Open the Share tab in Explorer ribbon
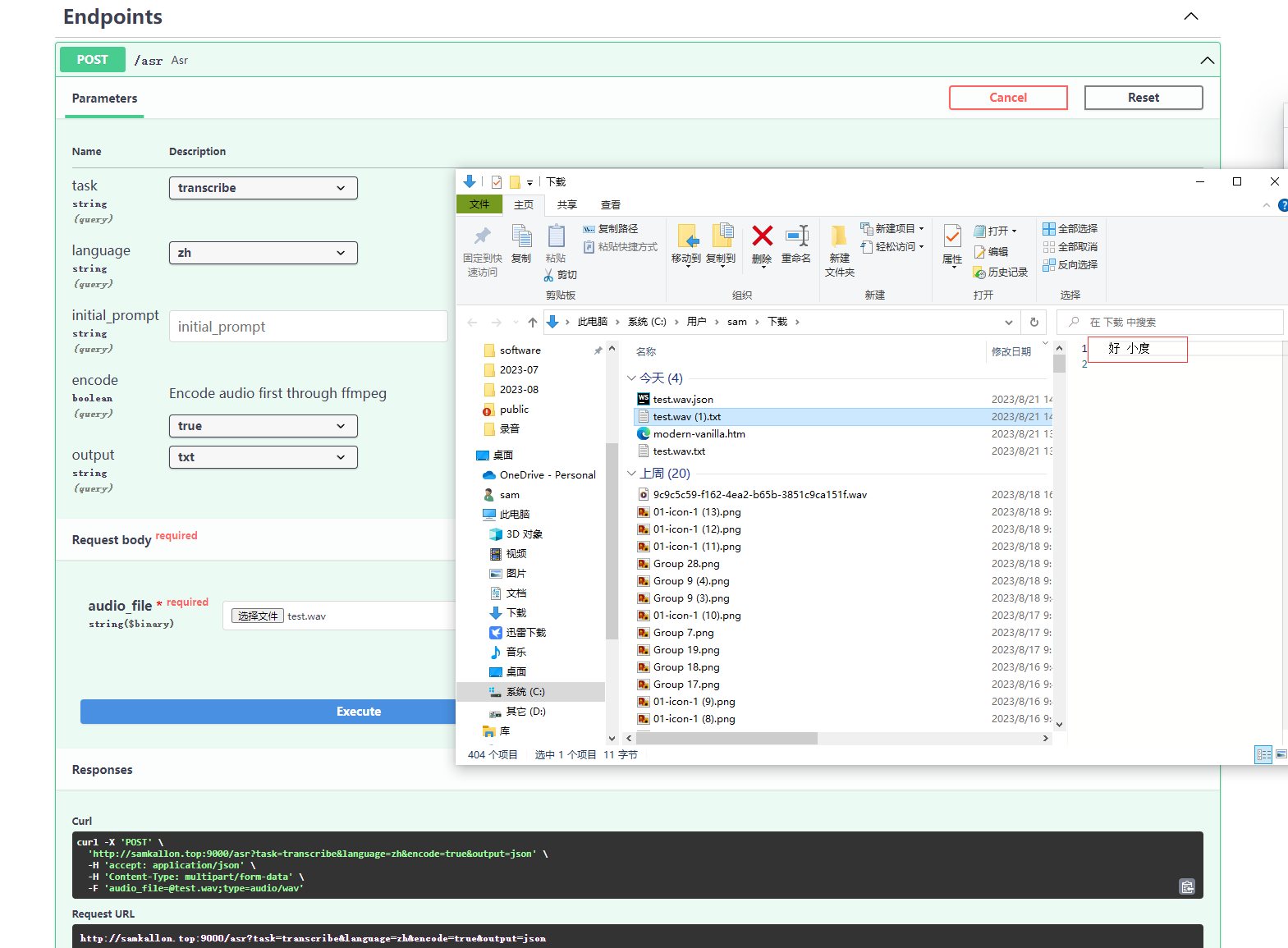The width and height of the screenshot is (1288, 948). (x=566, y=205)
